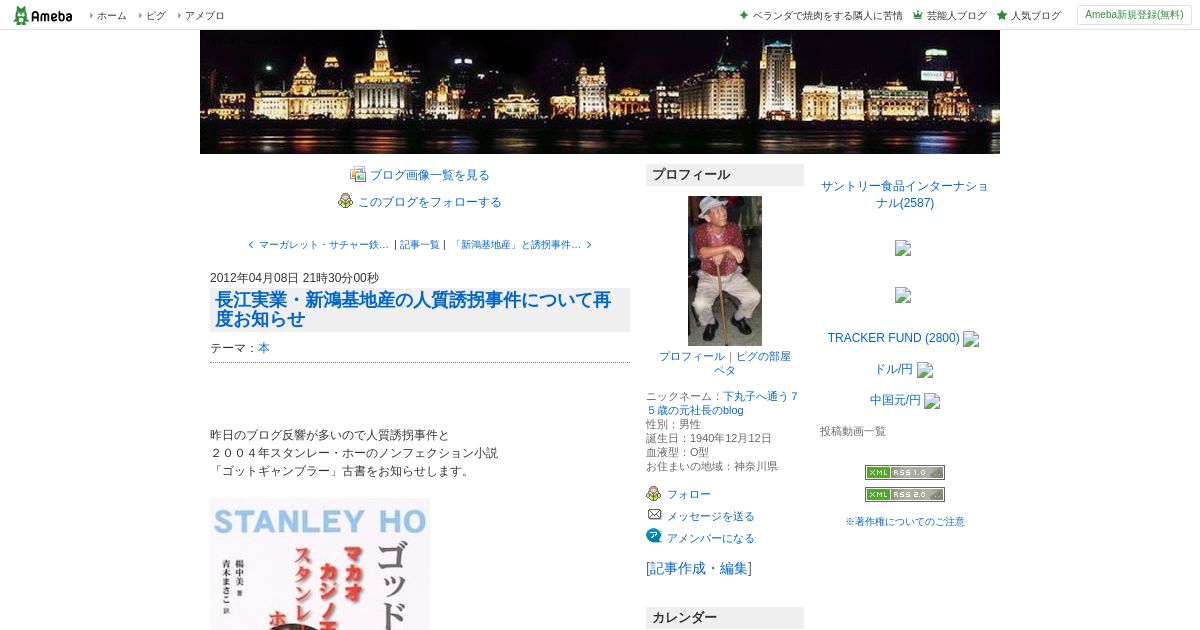Screen dimensions: 1200x630
Task: Click the 投稿動画一覧 text
Action: 853,431
